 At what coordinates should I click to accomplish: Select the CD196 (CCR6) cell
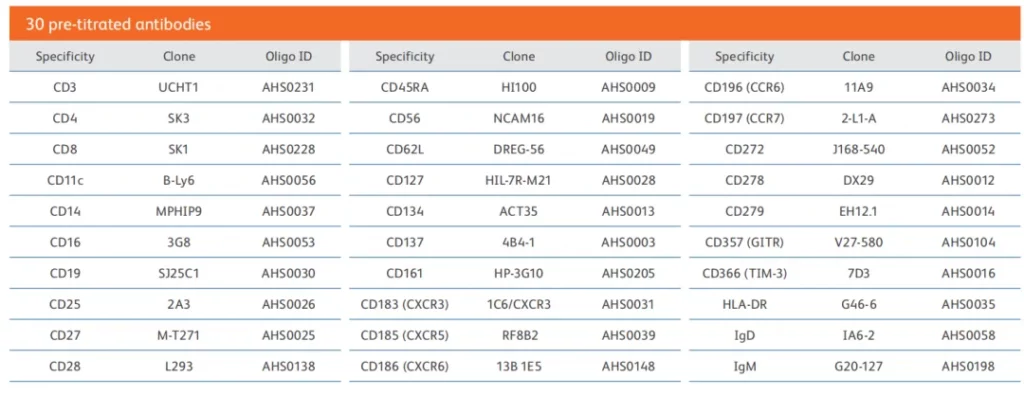[x=744, y=87]
